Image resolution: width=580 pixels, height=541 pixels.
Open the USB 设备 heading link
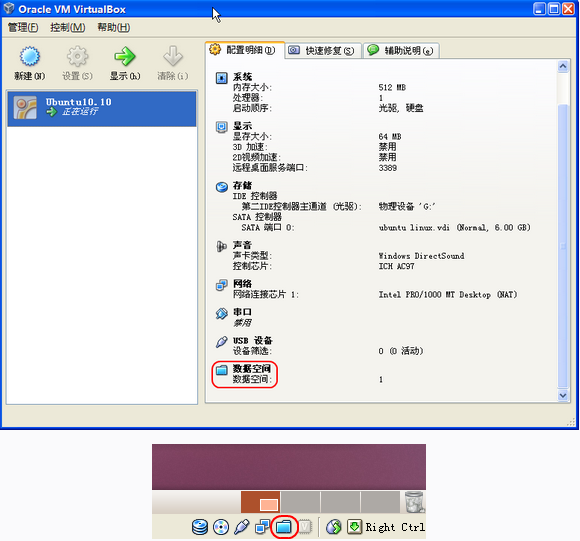(253, 341)
